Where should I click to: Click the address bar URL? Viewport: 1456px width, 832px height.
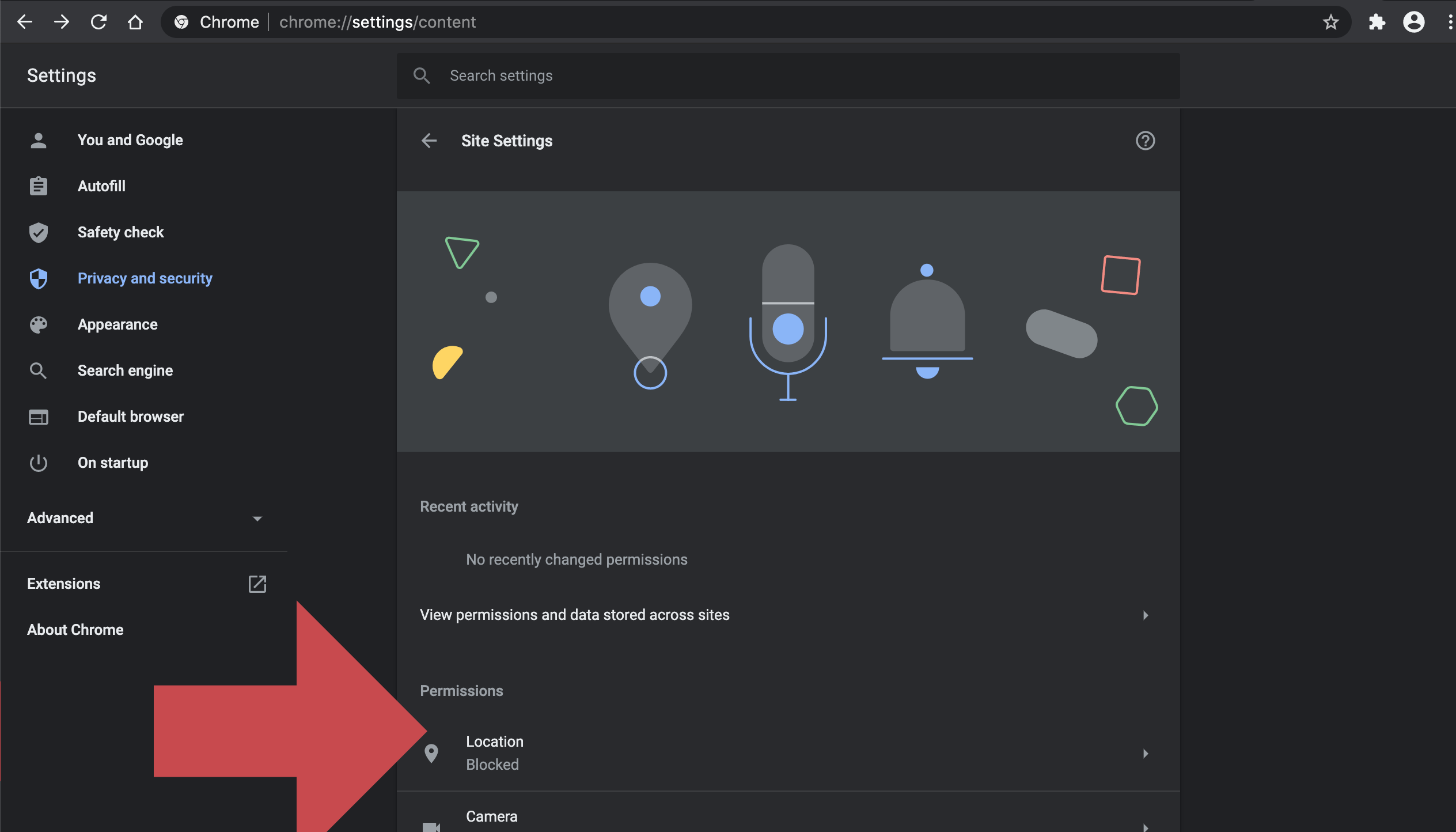tap(377, 22)
